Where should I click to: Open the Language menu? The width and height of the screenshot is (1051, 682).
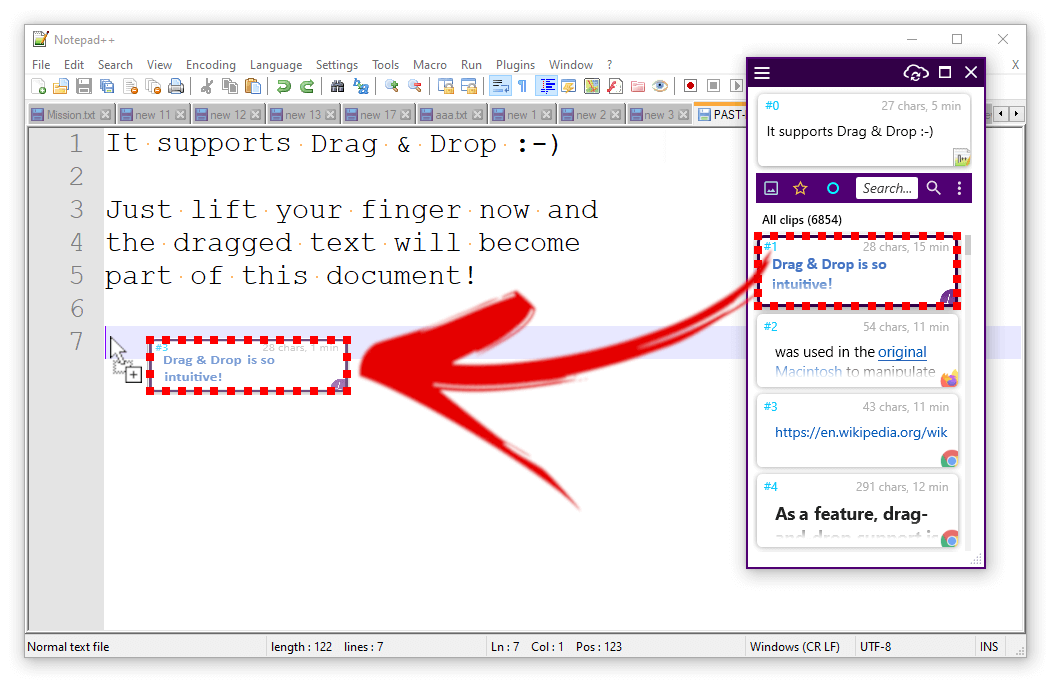275,65
